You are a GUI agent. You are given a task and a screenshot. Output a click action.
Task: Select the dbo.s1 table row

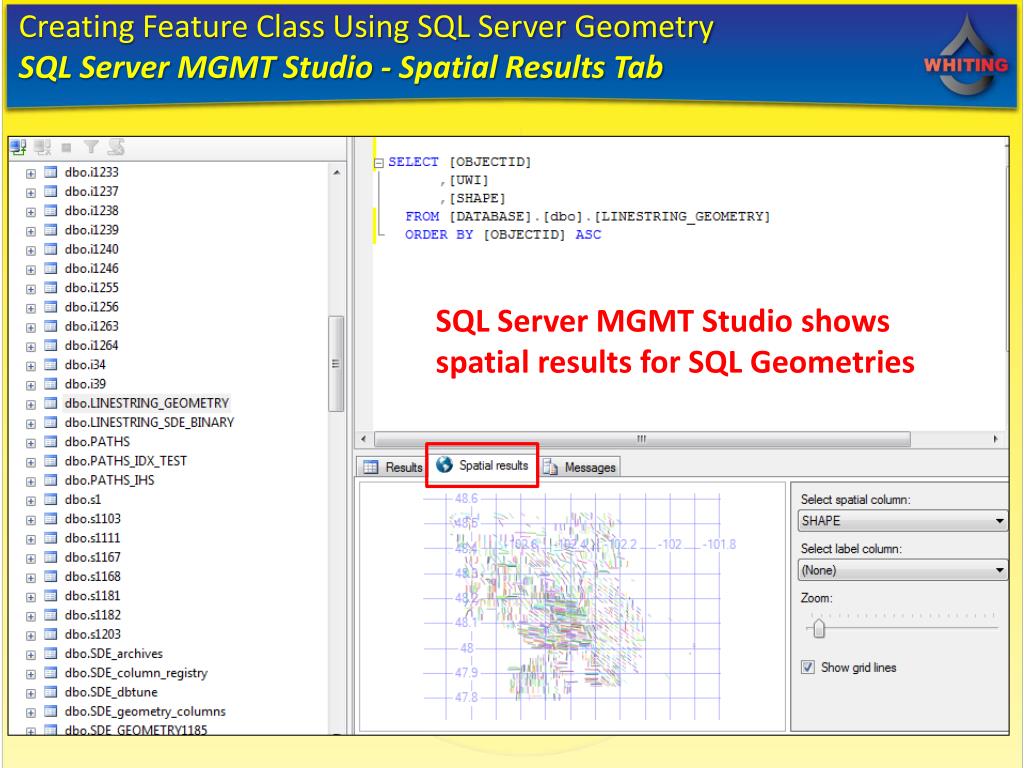(83, 500)
